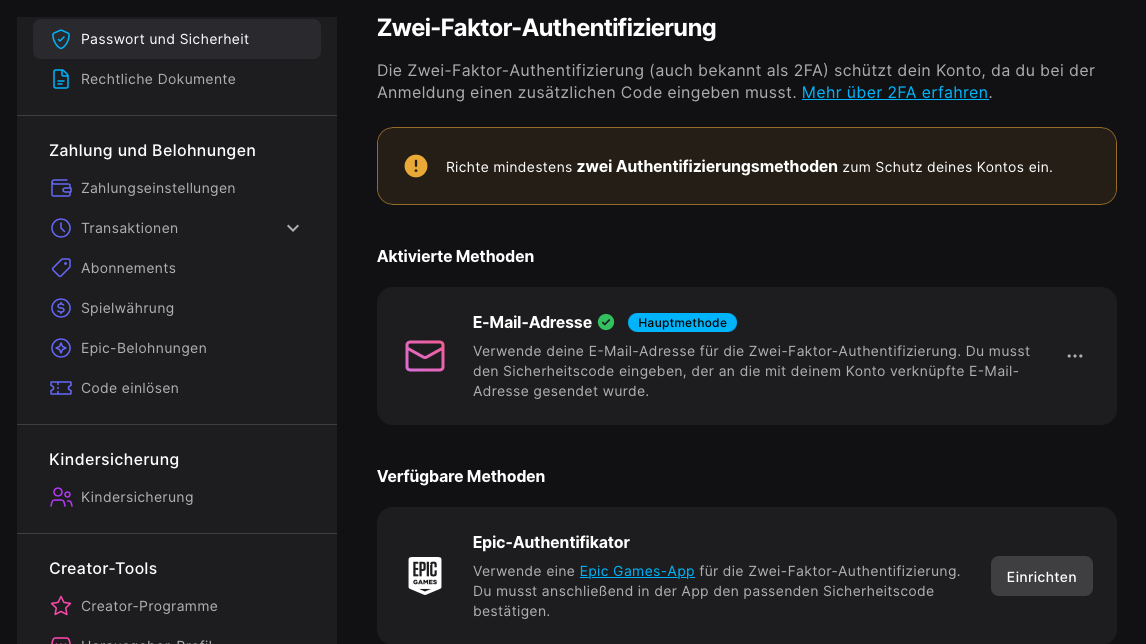Open Zahlungseinstellungen in the sidebar
1146x644 pixels.
click(158, 188)
